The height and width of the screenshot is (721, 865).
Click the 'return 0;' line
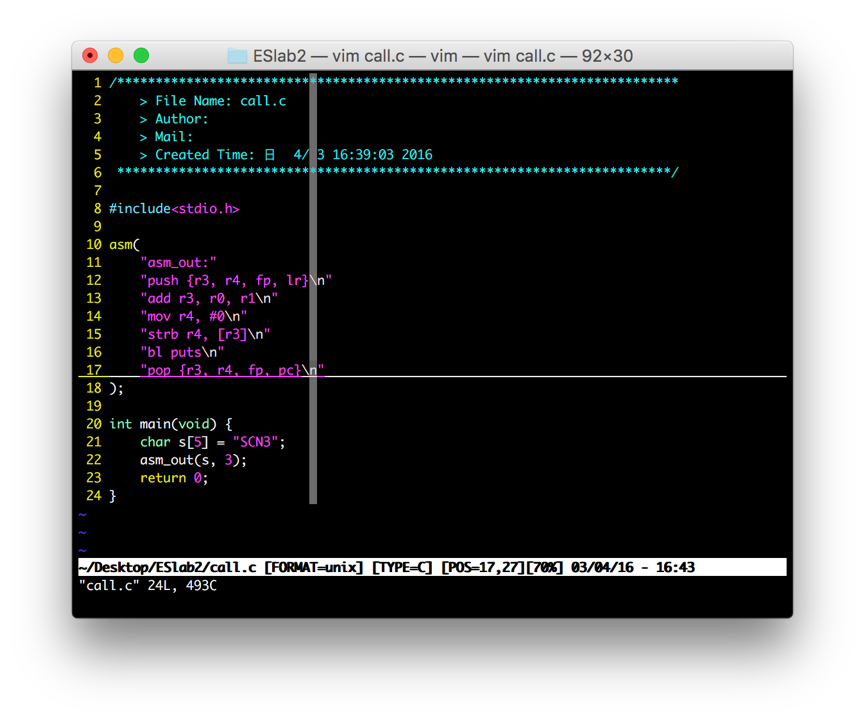click(x=174, y=478)
